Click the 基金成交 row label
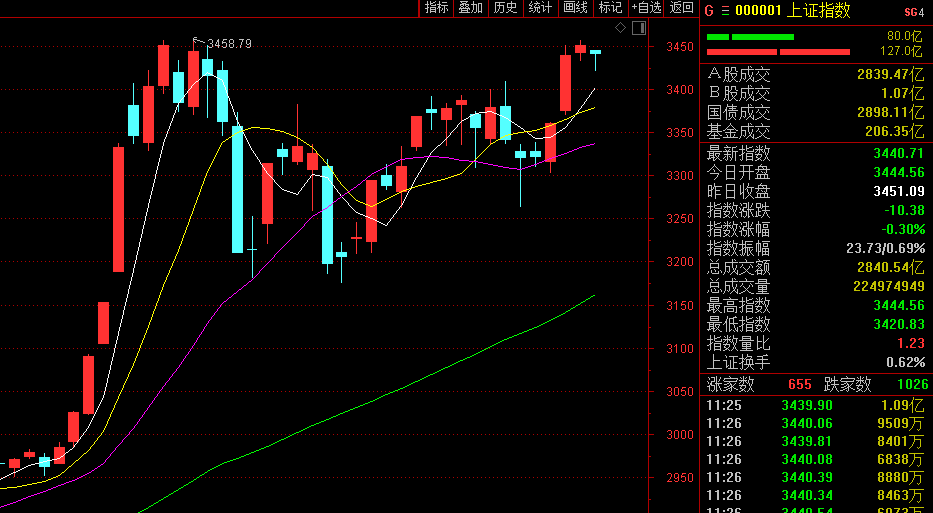Screen dimensions: 933x513 [x=738, y=132]
